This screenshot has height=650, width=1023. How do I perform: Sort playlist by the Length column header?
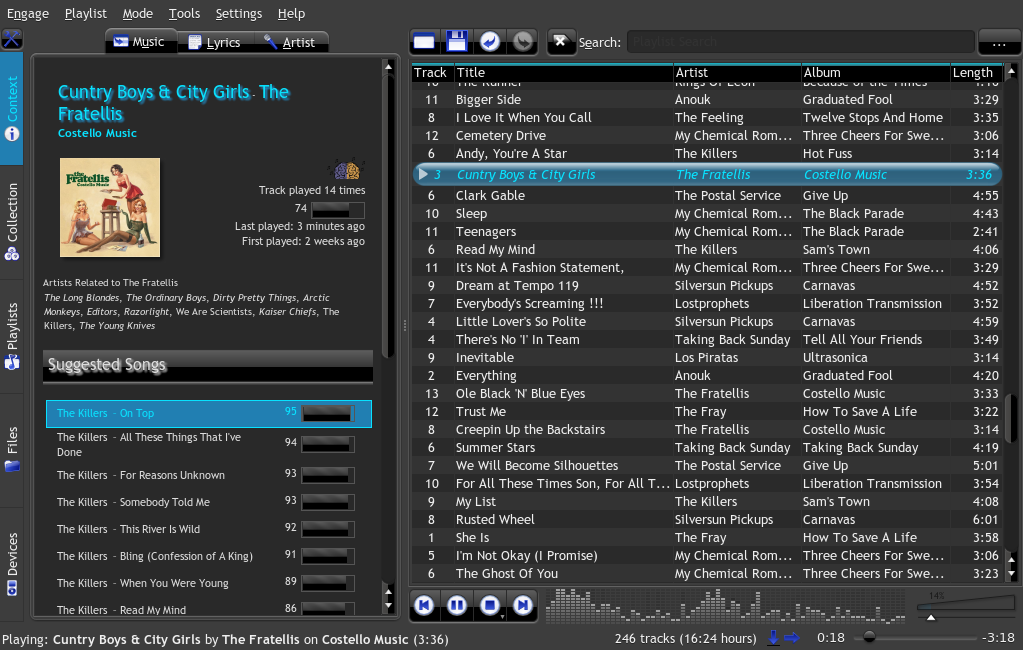coord(976,72)
